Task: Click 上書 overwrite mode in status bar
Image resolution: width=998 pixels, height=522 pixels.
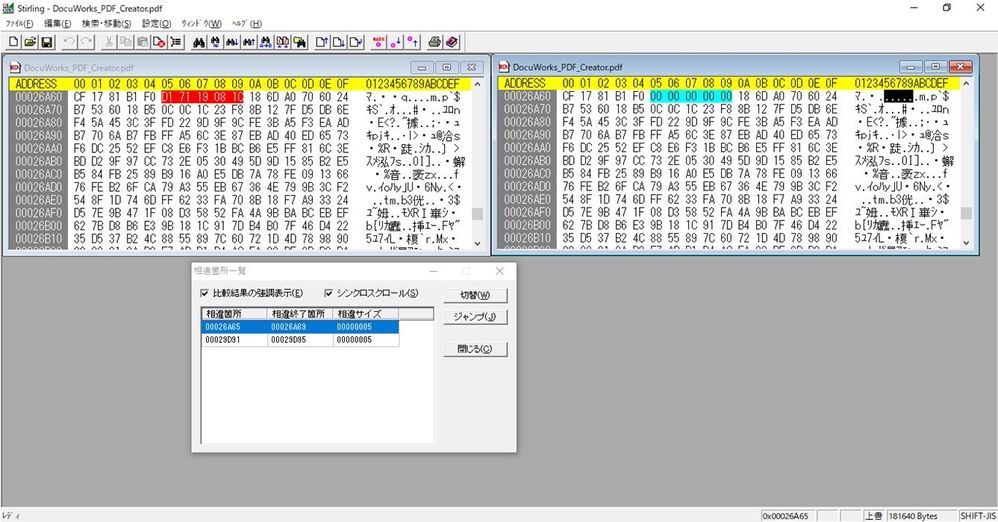Action: tap(873, 516)
